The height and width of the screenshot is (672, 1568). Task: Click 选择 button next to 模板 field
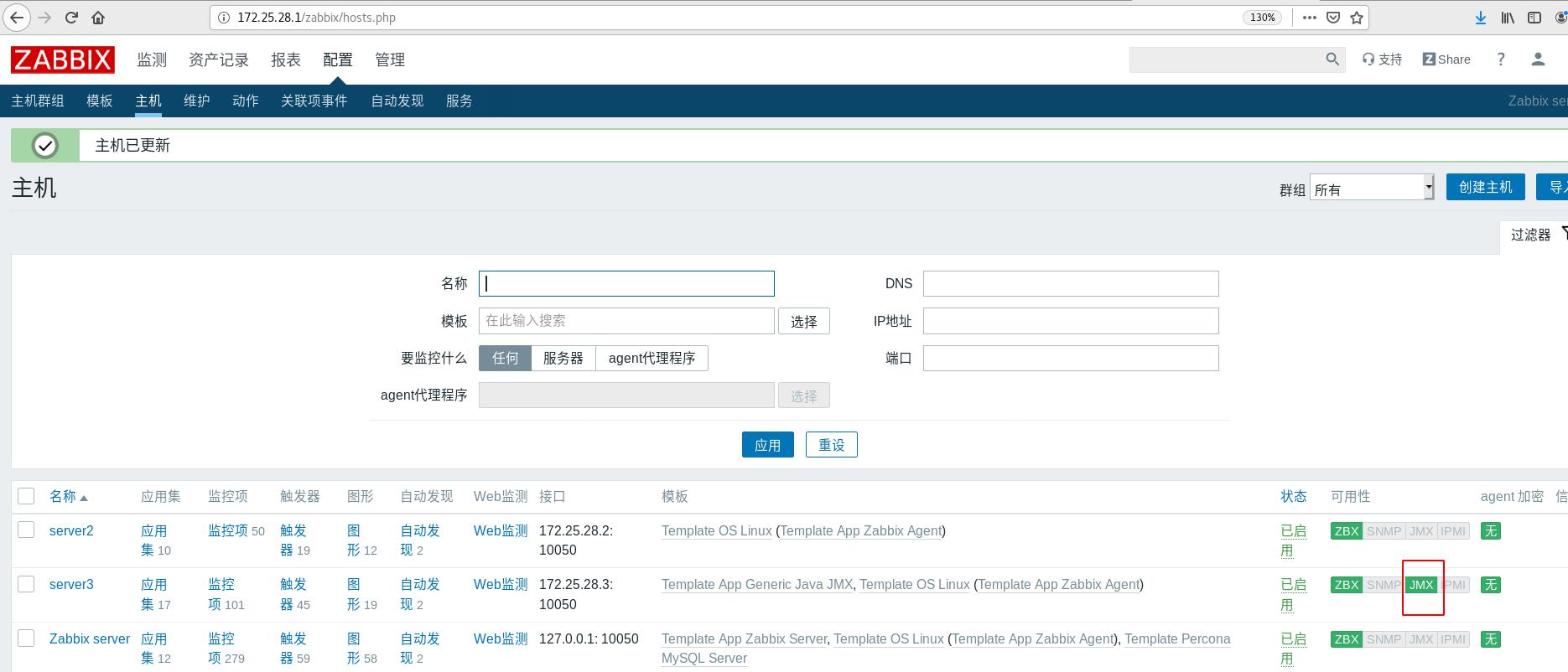pyautogui.click(x=804, y=321)
